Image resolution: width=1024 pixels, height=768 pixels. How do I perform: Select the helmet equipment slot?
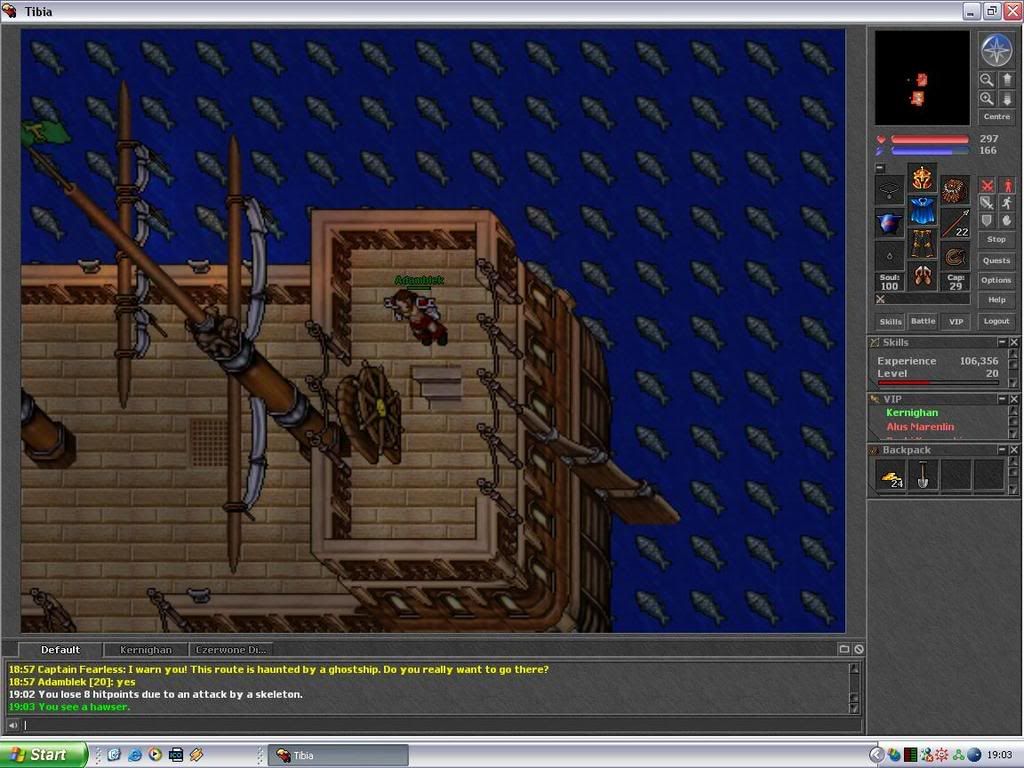[x=922, y=178]
